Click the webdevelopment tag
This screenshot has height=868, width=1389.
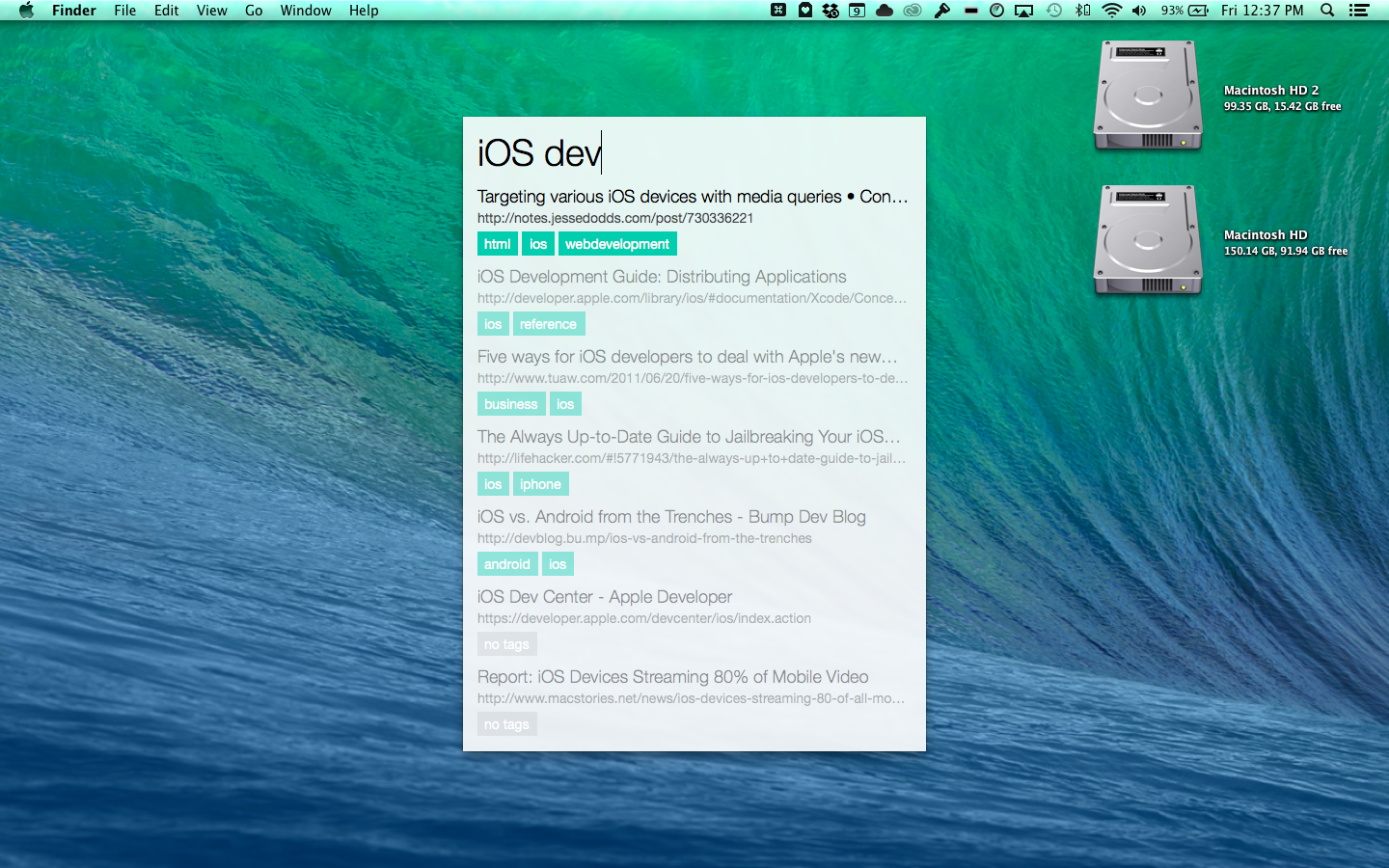point(617,244)
